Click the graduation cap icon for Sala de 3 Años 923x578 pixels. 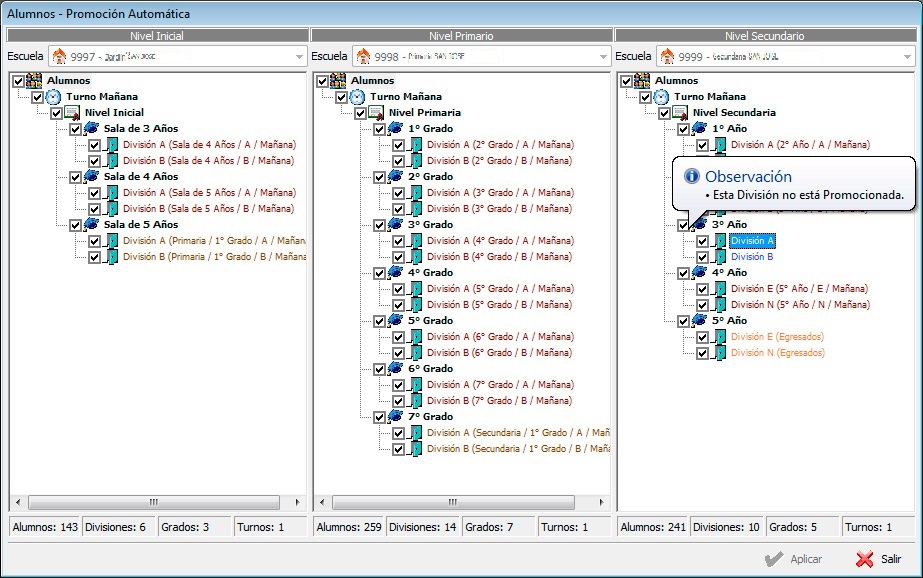pyautogui.click(x=91, y=128)
